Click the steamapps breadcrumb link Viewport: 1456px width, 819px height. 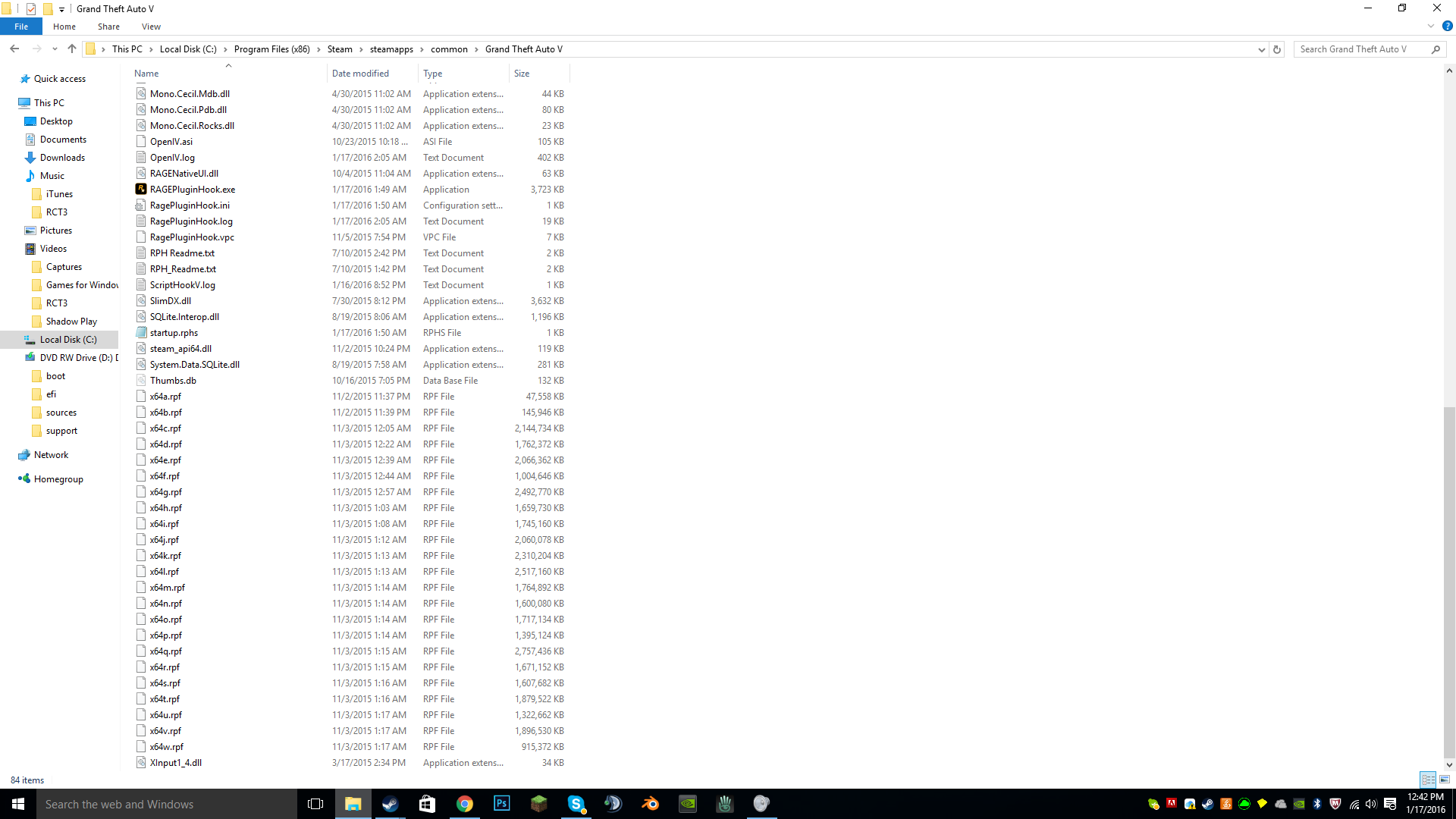click(x=391, y=49)
